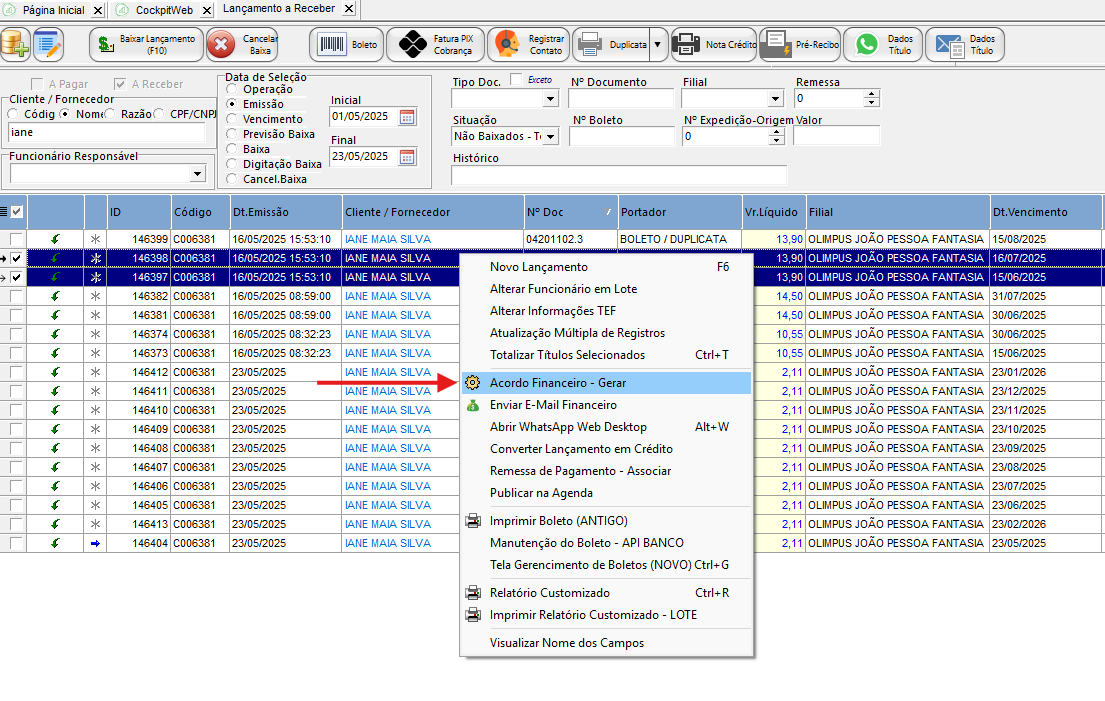Image resolution: width=1105 pixels, height=701 pixels.
Task: Open Situação dropdown showing Não Baixados
Action: click(x=550, y=137)
